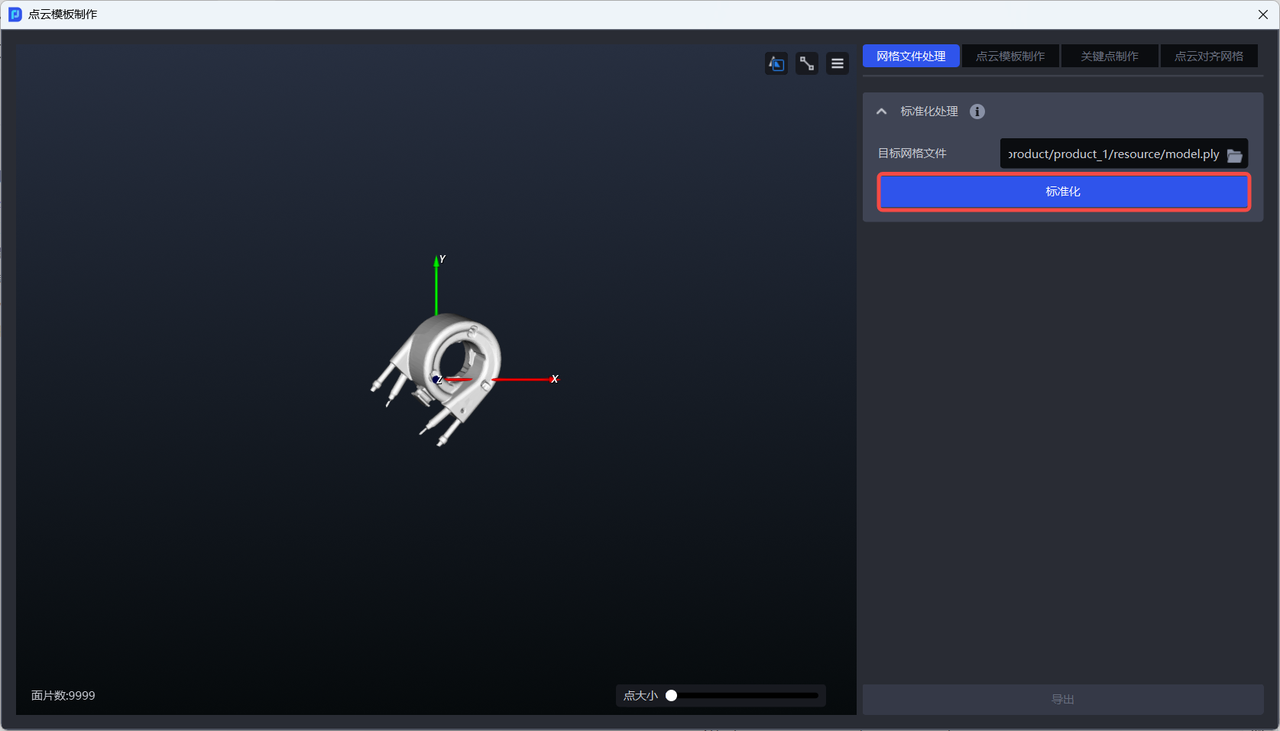Click the middle of 点大小 slider track
This screenshot has width=1280, height=731.
[x=745, y=696]
